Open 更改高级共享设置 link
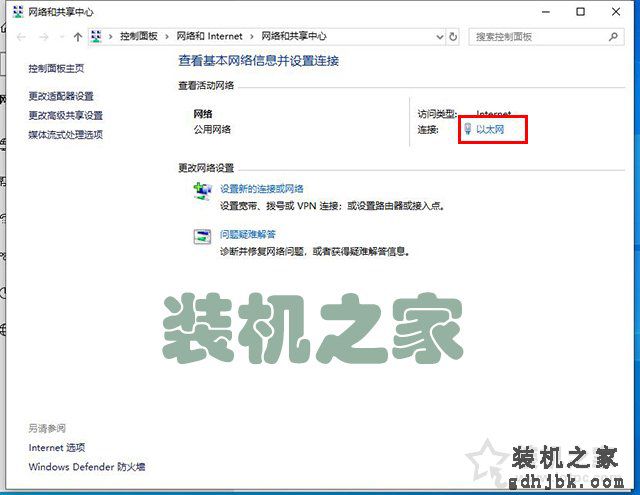Image resolution: width=640 pixels, height=495 pixels. pyautogui.click(x=65, y=115)
